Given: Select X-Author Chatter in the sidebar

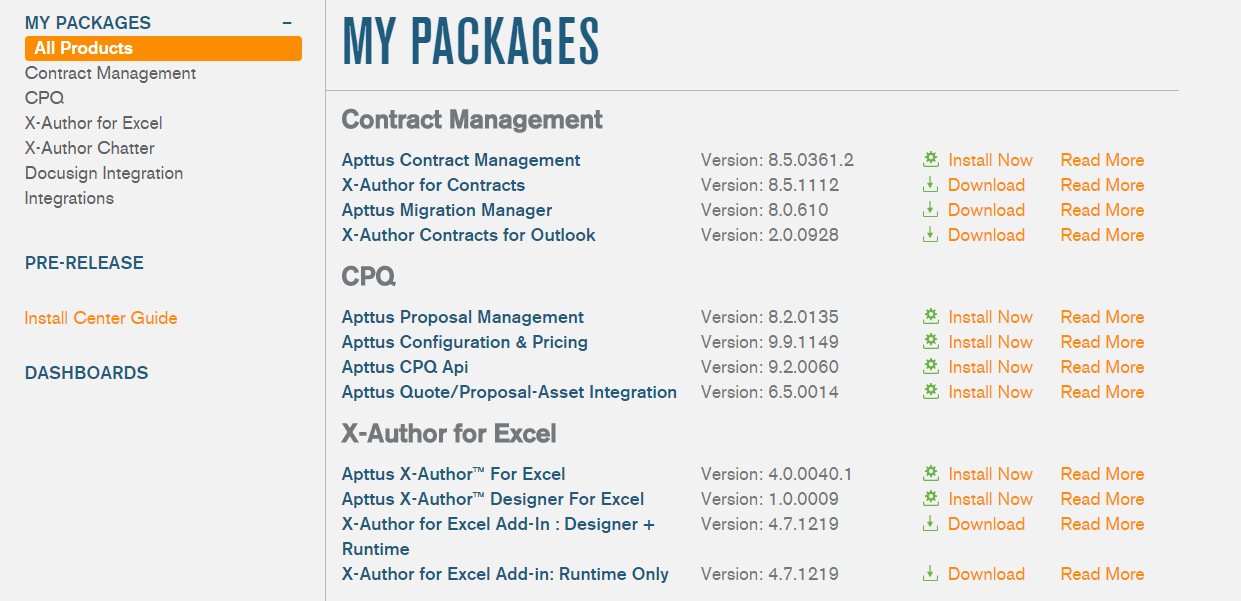Looking at the screenshot, I should point(89,147).
